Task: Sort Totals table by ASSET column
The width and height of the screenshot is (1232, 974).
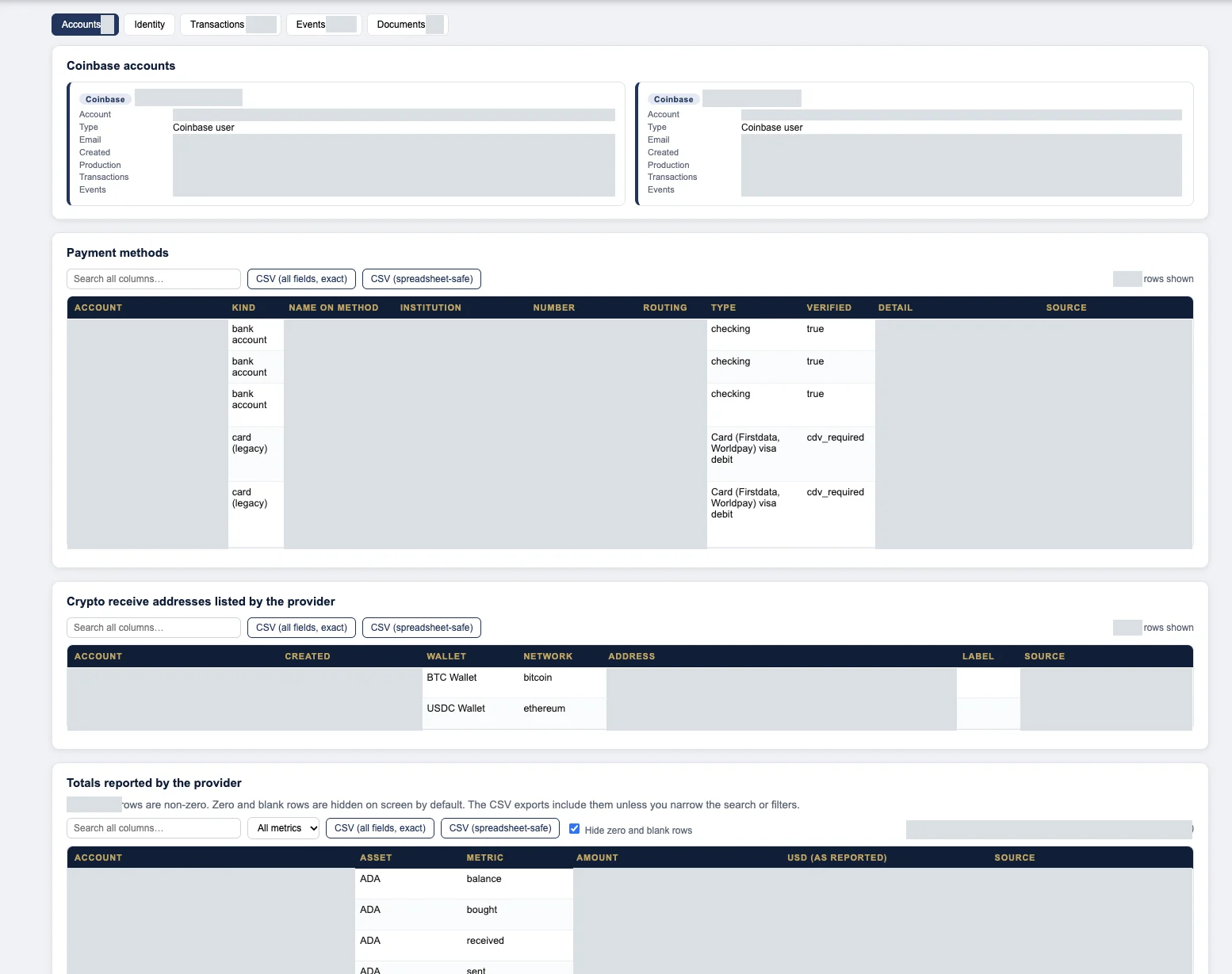Action: point(376,858)
